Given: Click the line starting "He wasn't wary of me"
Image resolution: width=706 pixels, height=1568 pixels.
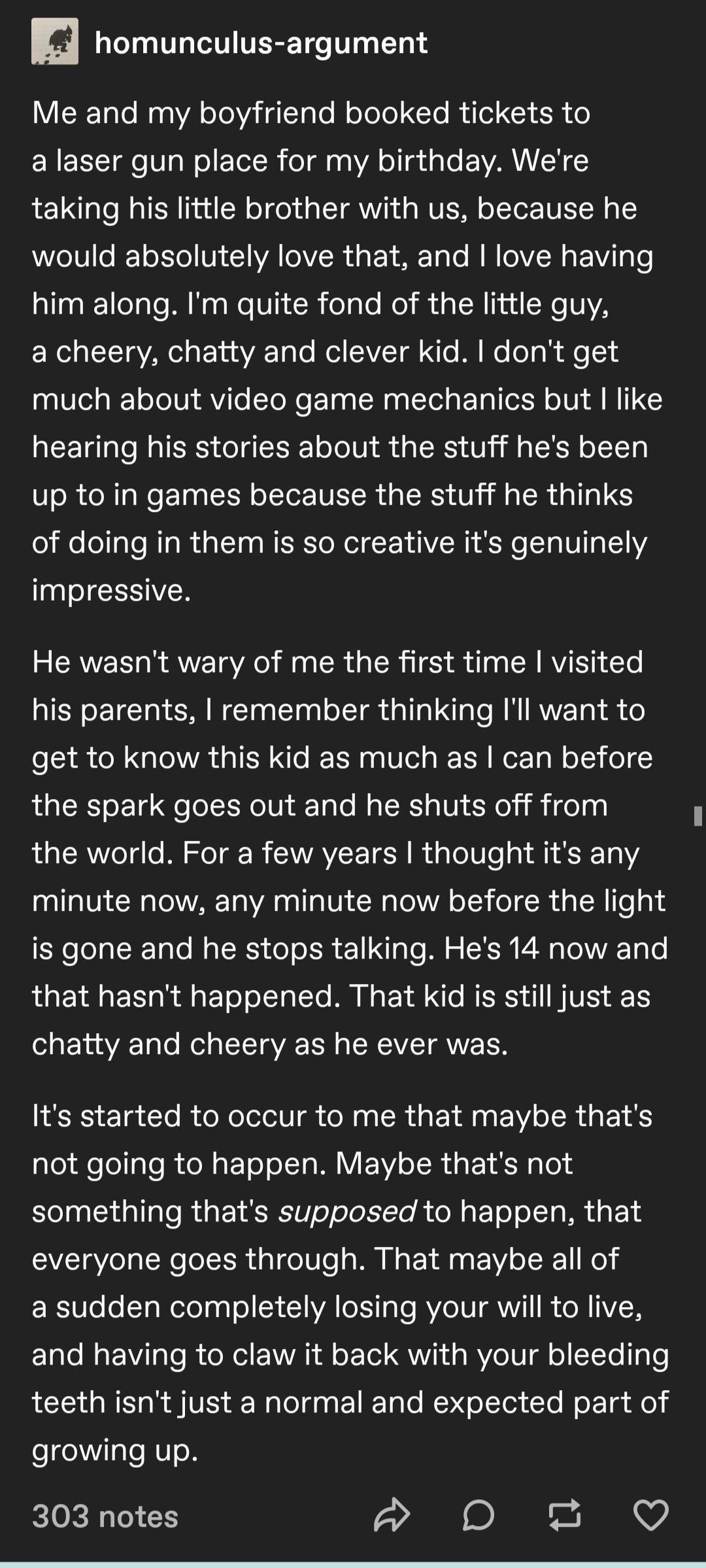Looking at the screenshot, I should click(337, 662).
